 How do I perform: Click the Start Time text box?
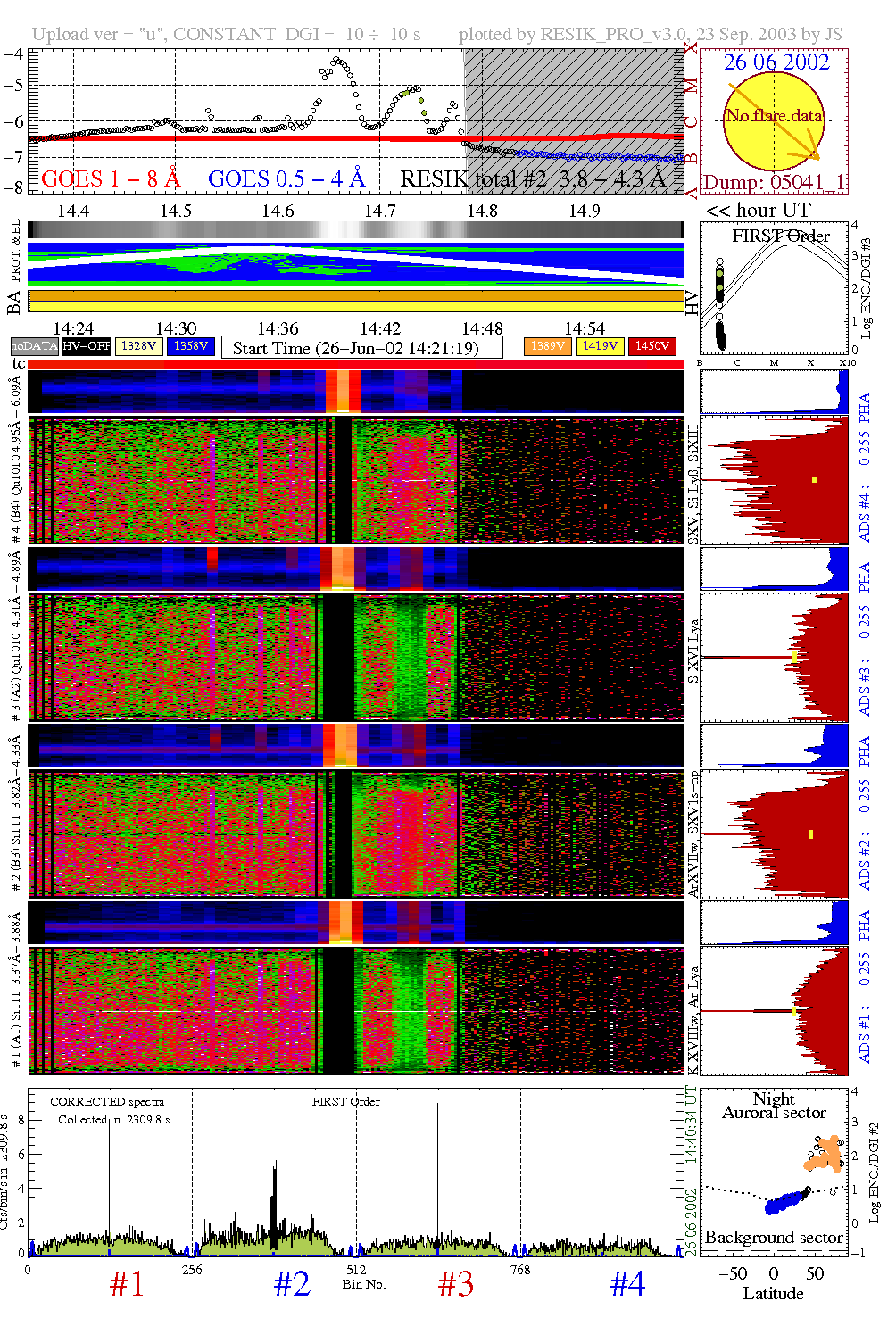[361, 348]
